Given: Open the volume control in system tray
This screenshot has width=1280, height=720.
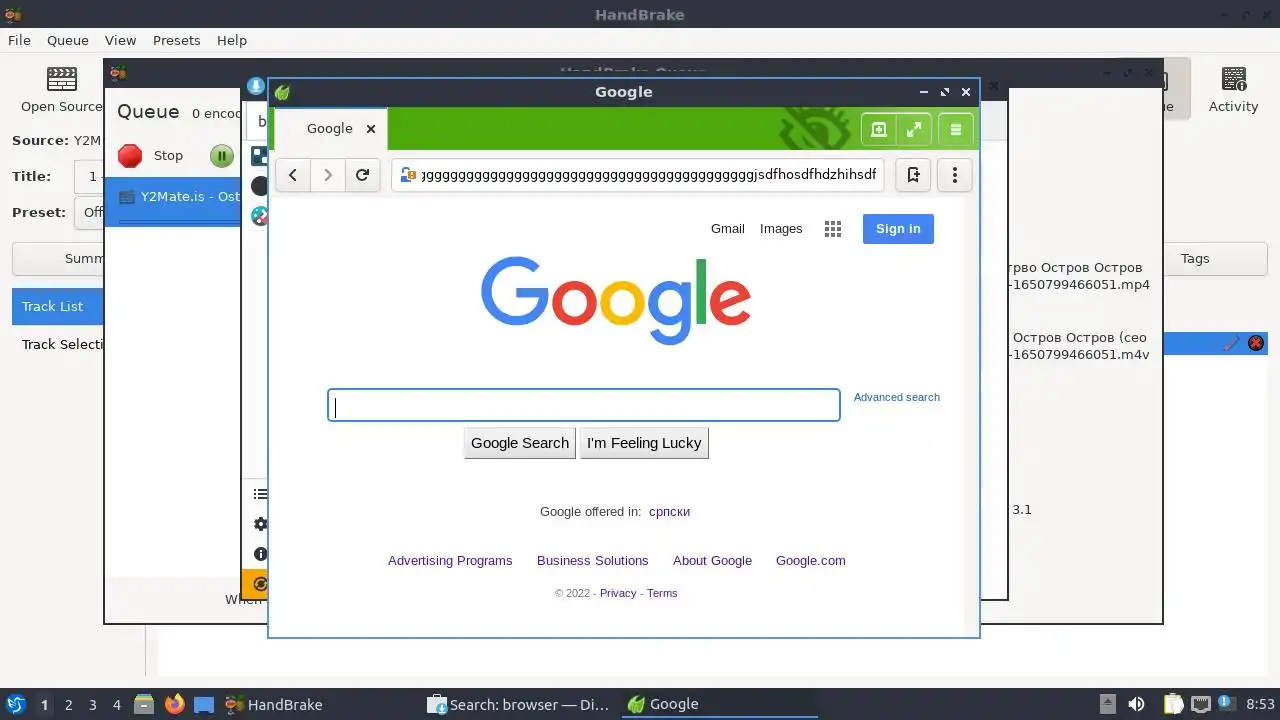Looking at the screenshot, I should coord(1137,704).
